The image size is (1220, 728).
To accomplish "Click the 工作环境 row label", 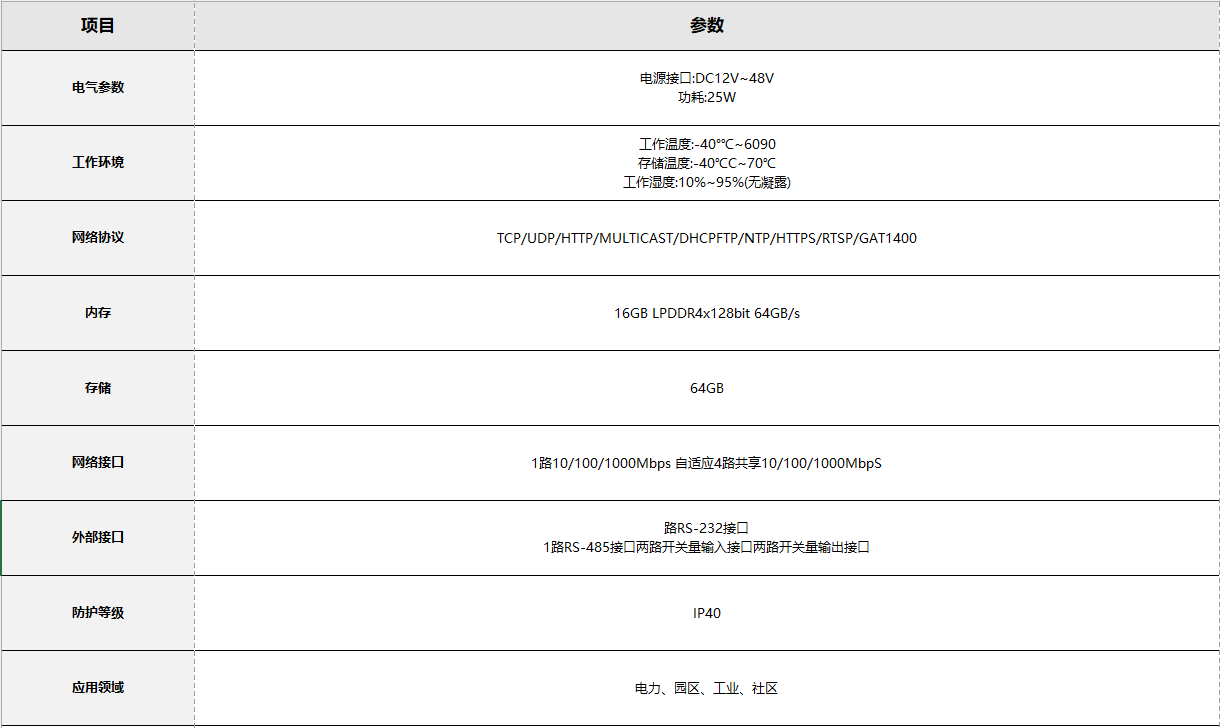I will point(98,163).
